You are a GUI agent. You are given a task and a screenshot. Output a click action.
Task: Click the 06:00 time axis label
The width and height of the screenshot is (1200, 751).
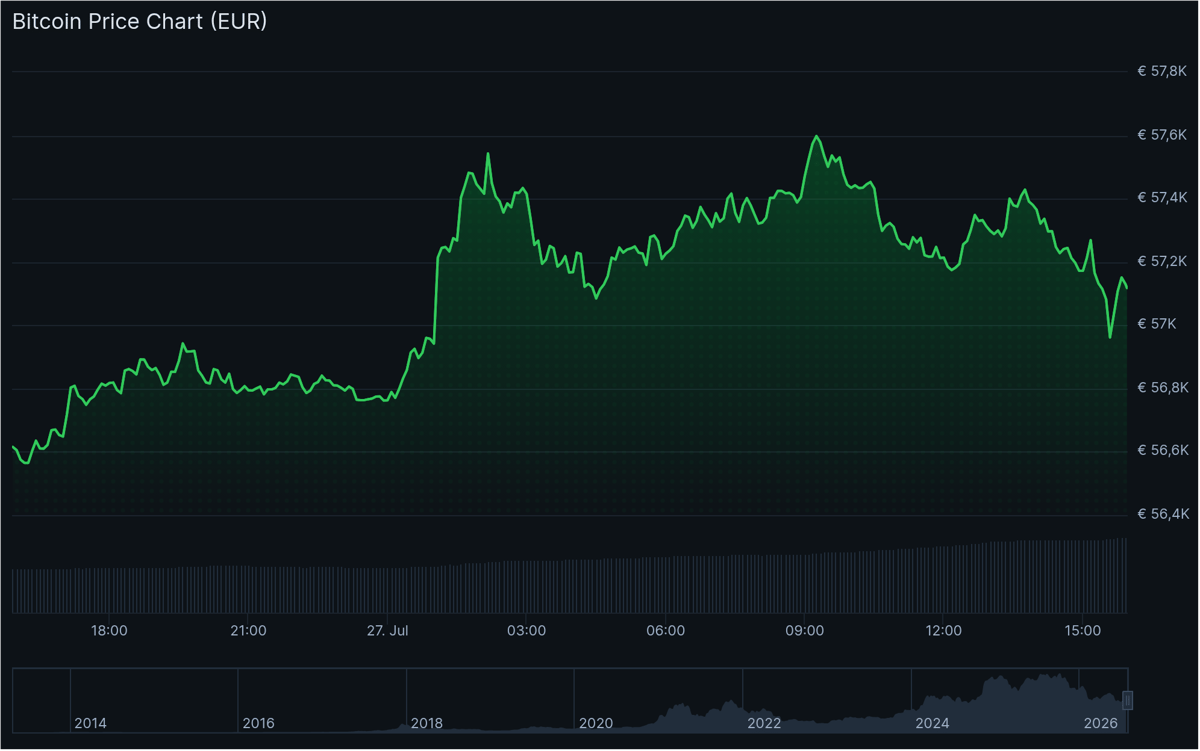point(666,631)
